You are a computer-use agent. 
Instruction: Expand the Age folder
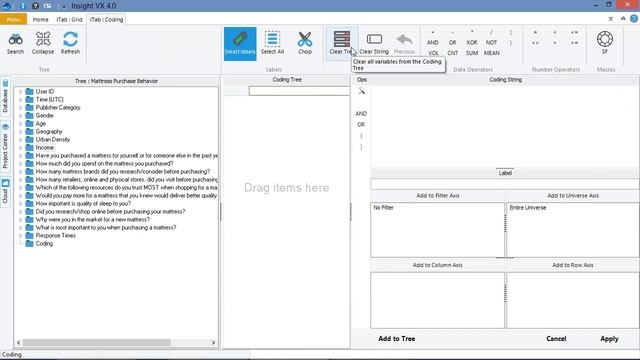(20, 123)
